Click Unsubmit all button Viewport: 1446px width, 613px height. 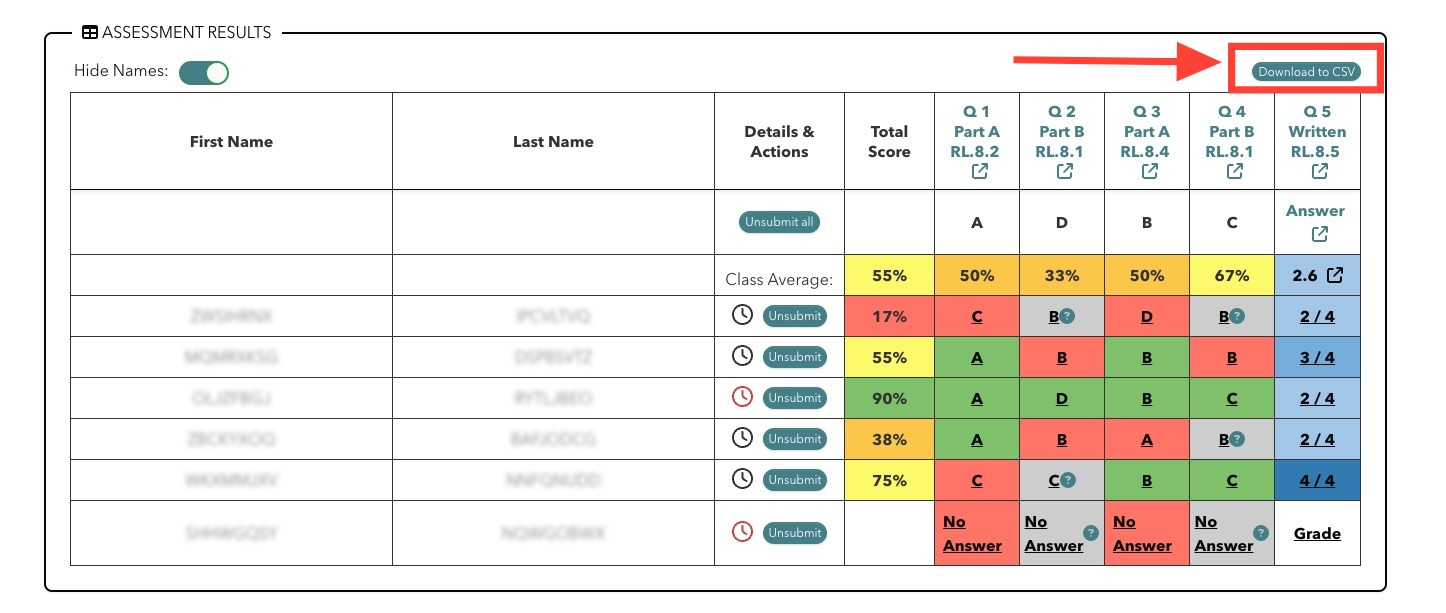(779, 222)
